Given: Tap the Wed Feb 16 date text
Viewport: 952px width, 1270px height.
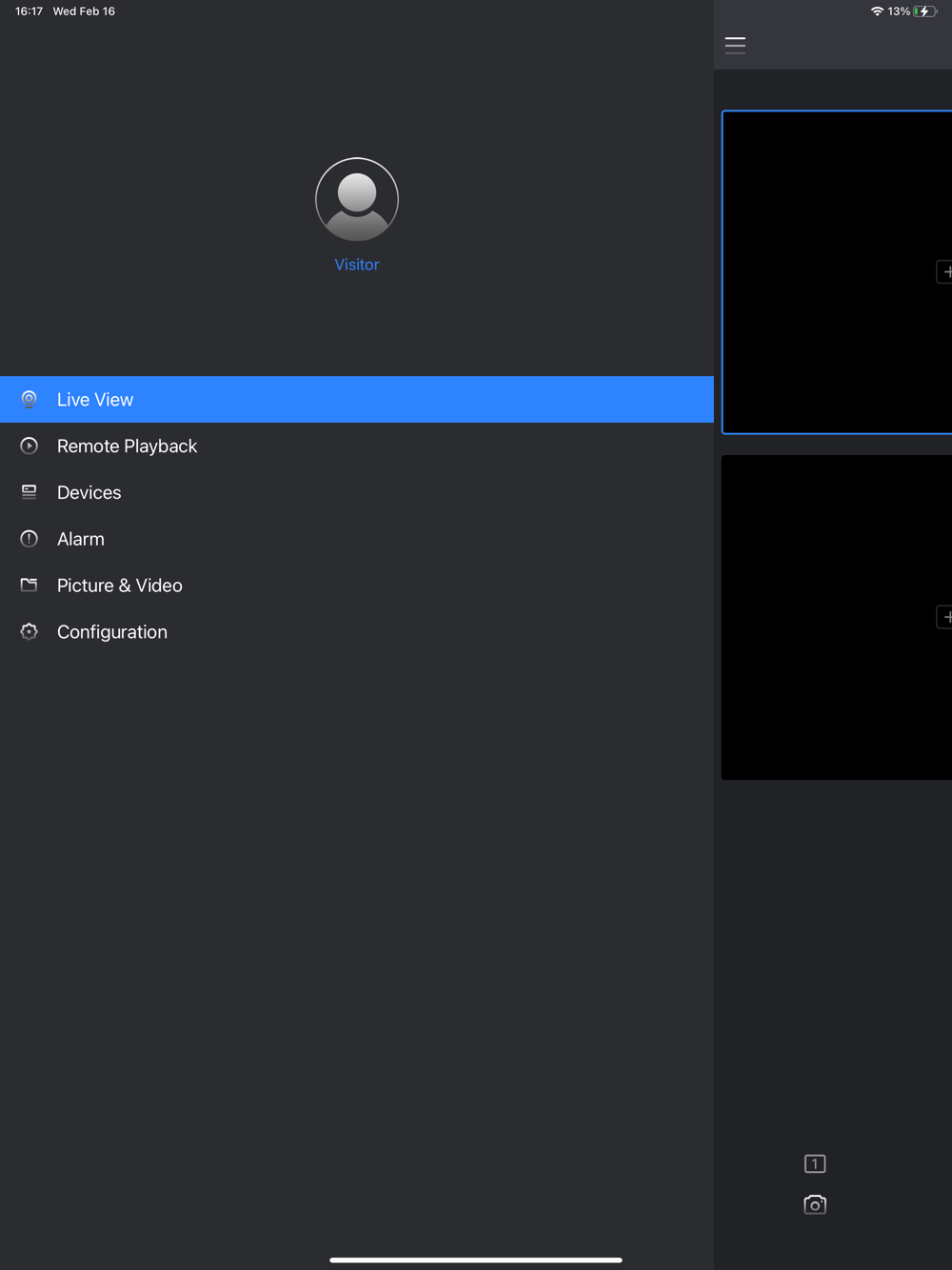Looking at the screenshot, I should click(x=84, y=11).
